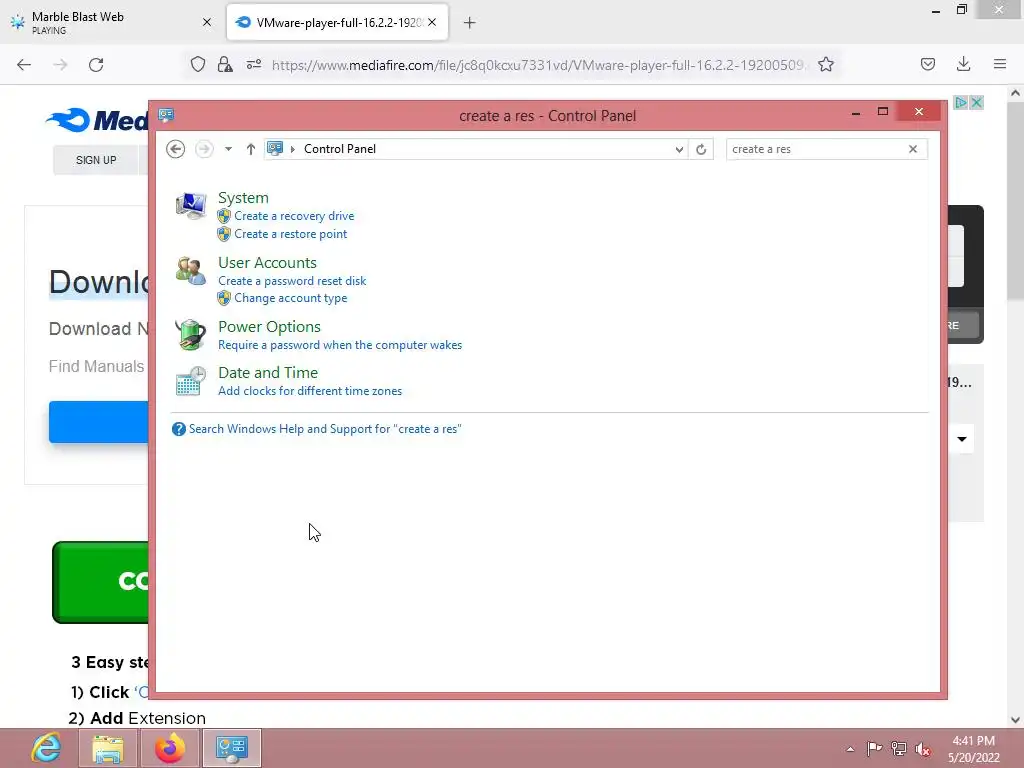Expand the Control Panel breadcrumb arrow
The height and width of the screenshot is (768, 1024).
point(293,149)
